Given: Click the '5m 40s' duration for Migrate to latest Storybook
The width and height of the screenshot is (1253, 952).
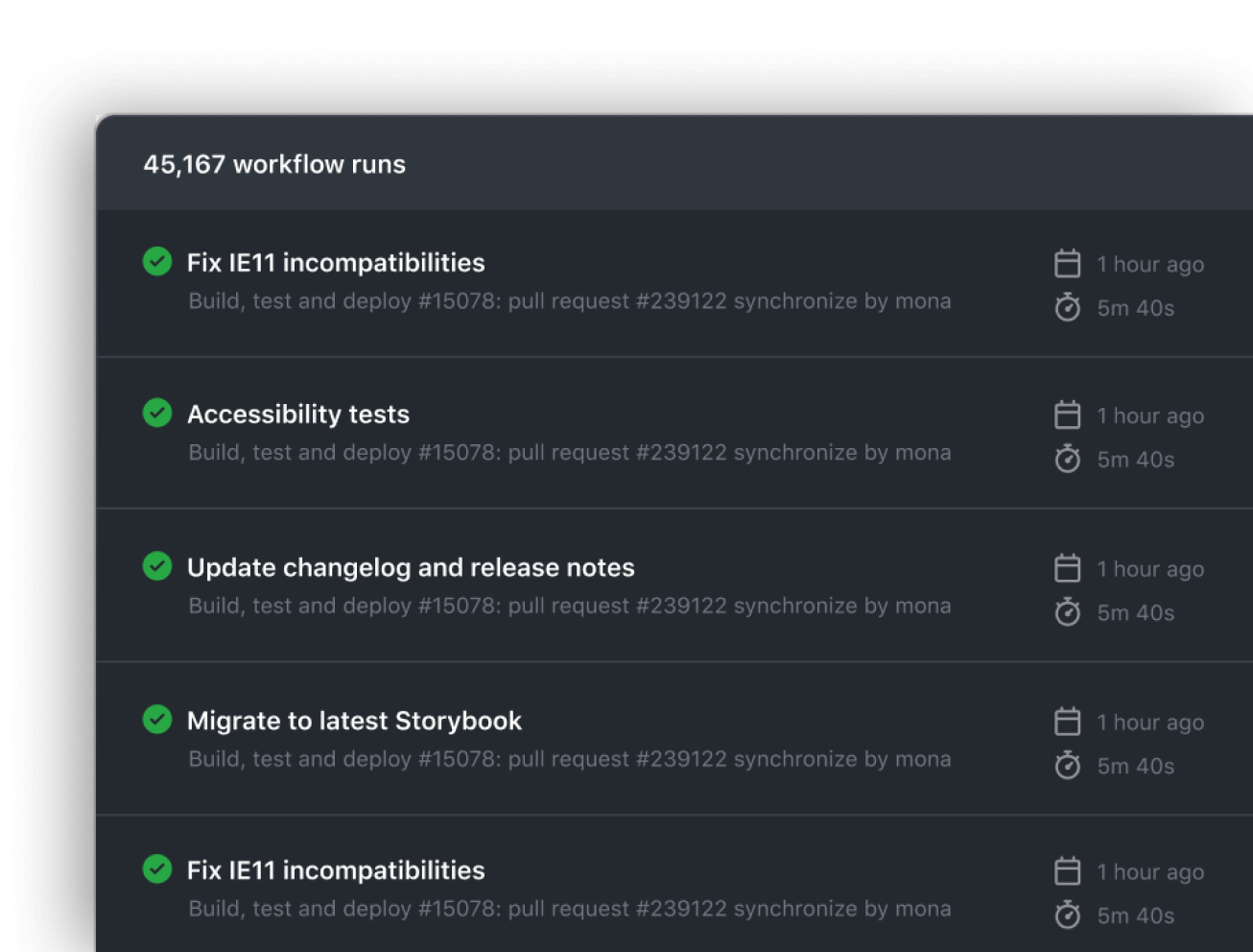Looking at the screenshot, I should click(1136, 766).
